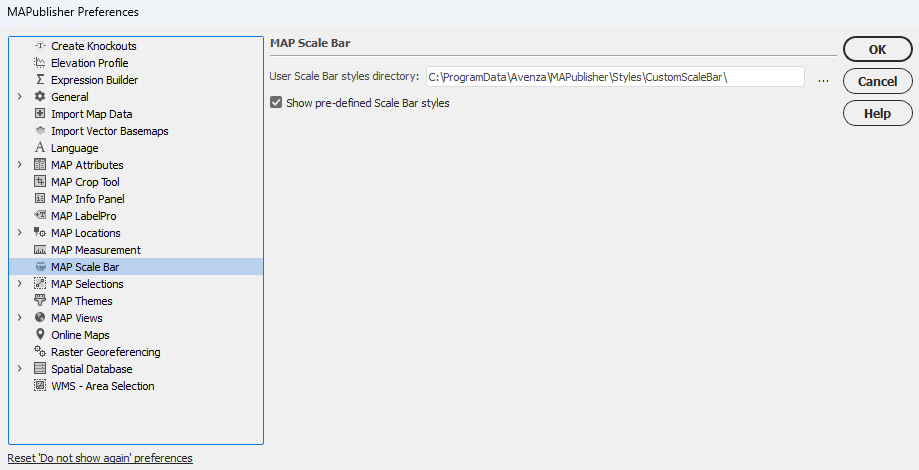This screenshot has height=470, width=919.
Task: Click the Expression Builder sigma icon
Action: click(x=40, y=80)
